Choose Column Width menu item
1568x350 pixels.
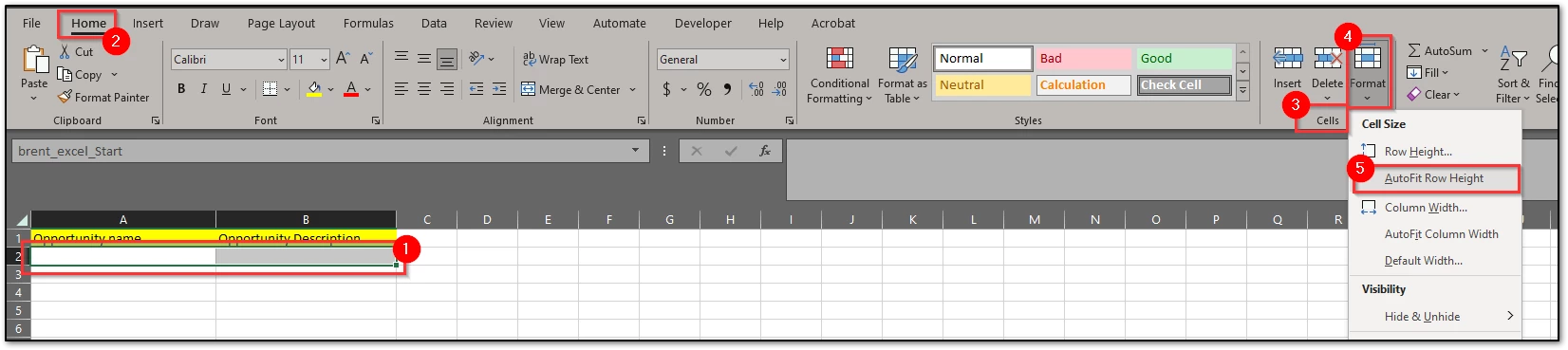point(1435,208)
